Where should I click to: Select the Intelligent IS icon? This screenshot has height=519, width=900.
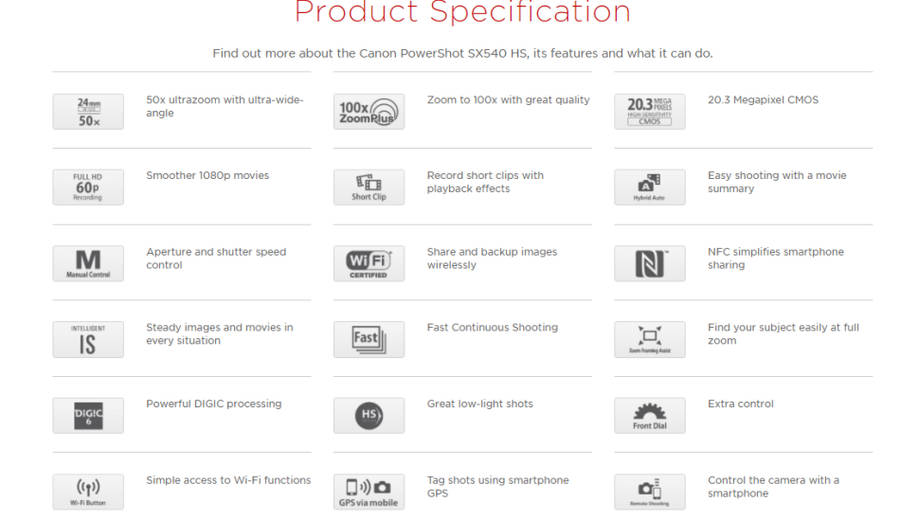(88, 339)
